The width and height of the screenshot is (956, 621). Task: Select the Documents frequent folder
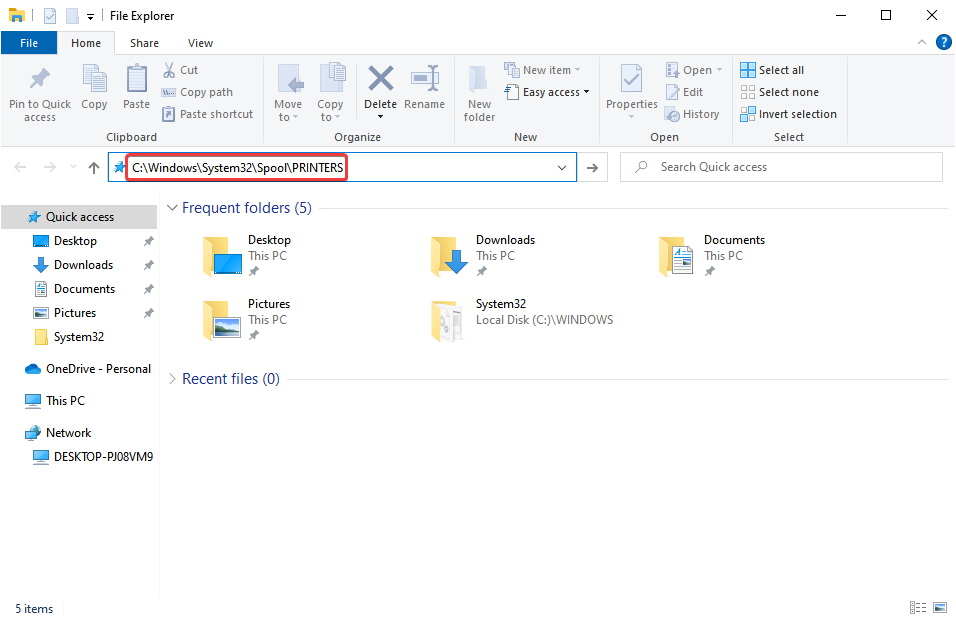click(712, 256)
